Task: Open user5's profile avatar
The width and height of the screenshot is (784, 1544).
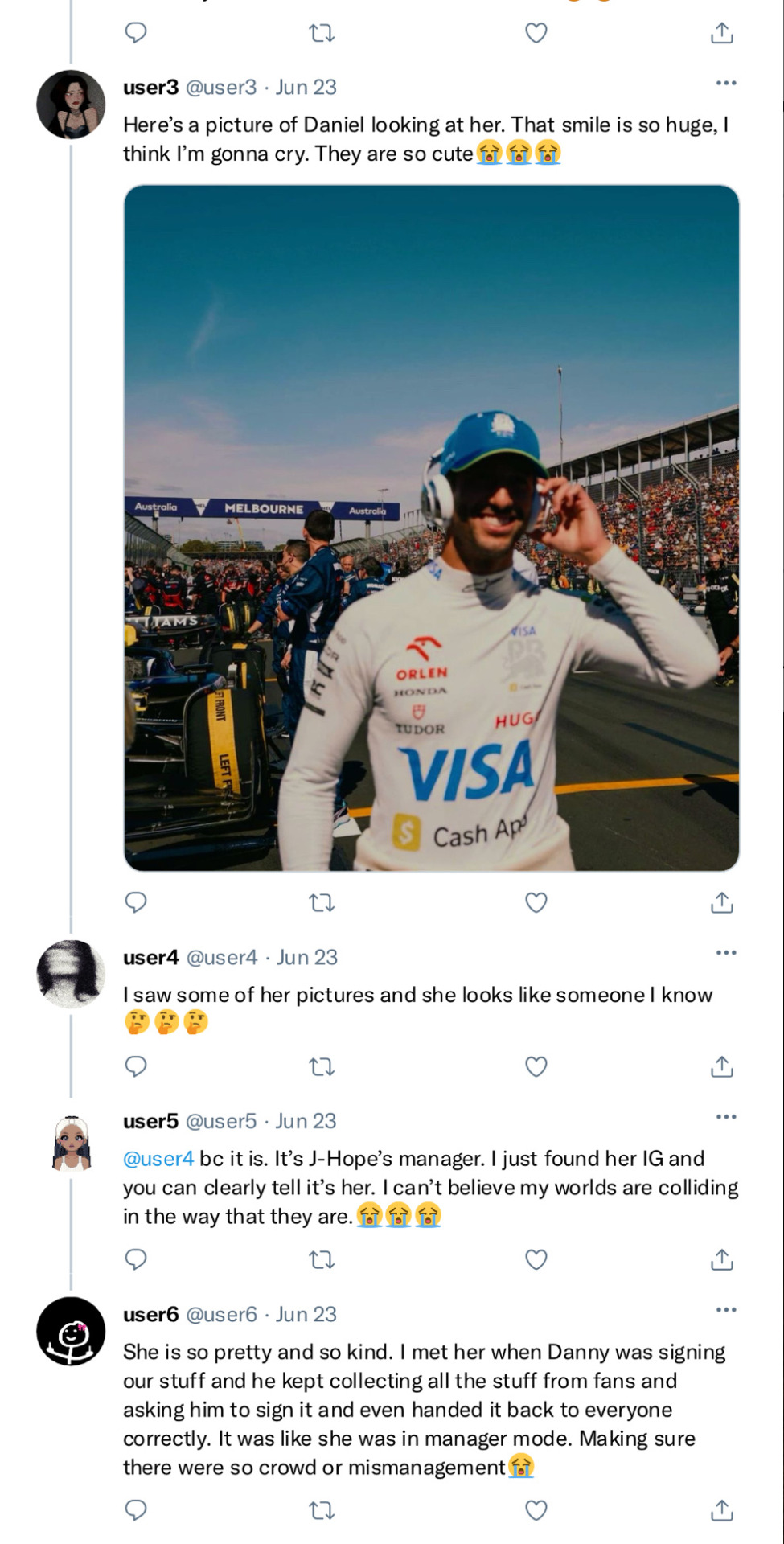Action: click(71, 1143)
